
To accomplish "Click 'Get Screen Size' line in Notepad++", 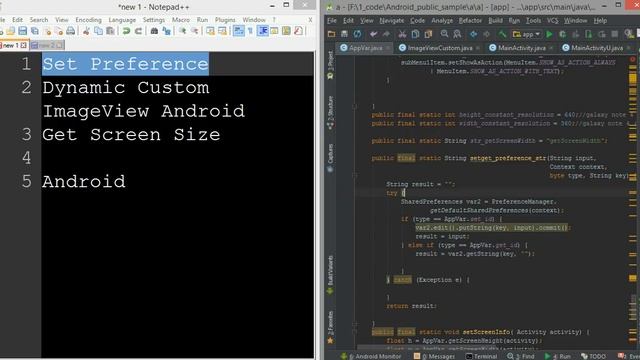I will (131, 135).
